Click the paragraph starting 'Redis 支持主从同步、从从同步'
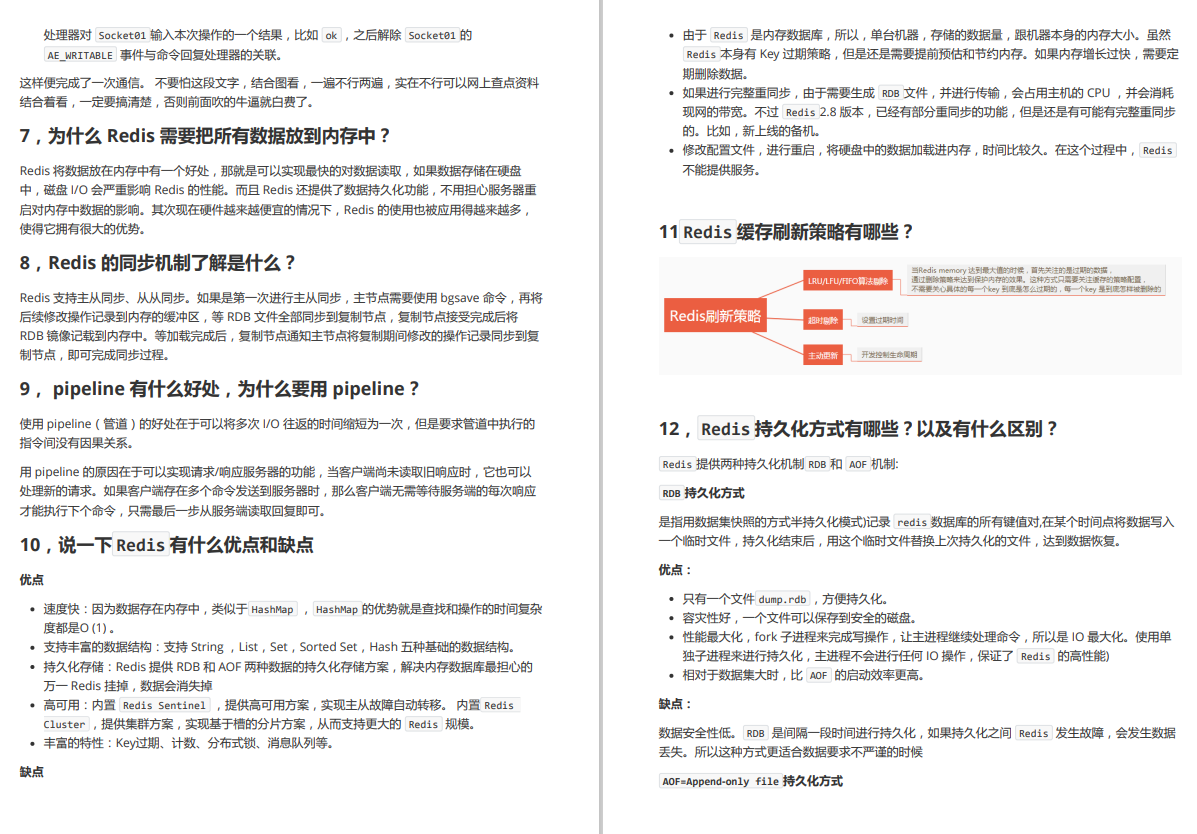1197x834 pixels. (281, 326)
